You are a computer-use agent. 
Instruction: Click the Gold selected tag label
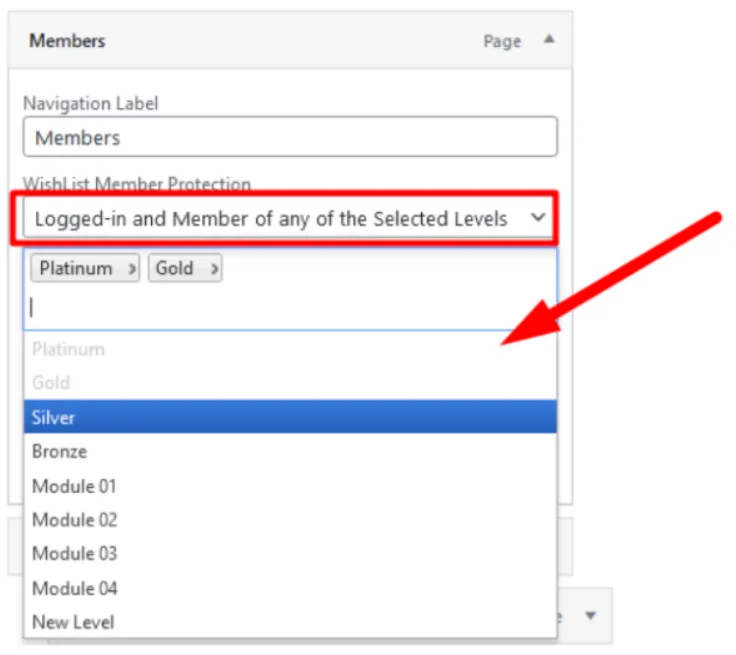[175, 269]
